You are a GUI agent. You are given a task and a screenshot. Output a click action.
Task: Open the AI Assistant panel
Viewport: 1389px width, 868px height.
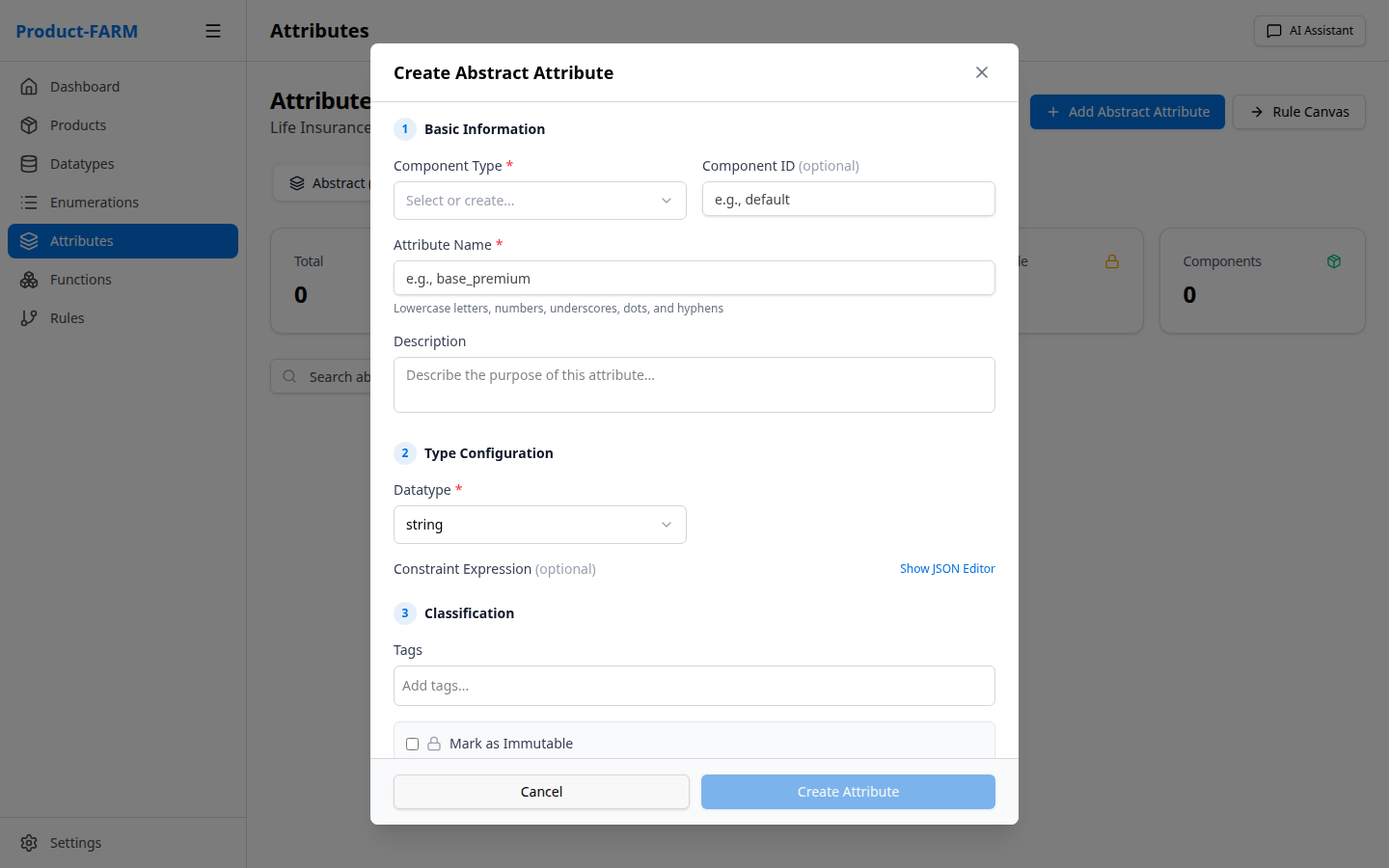pyautogui.click(x=1309, y=31)
